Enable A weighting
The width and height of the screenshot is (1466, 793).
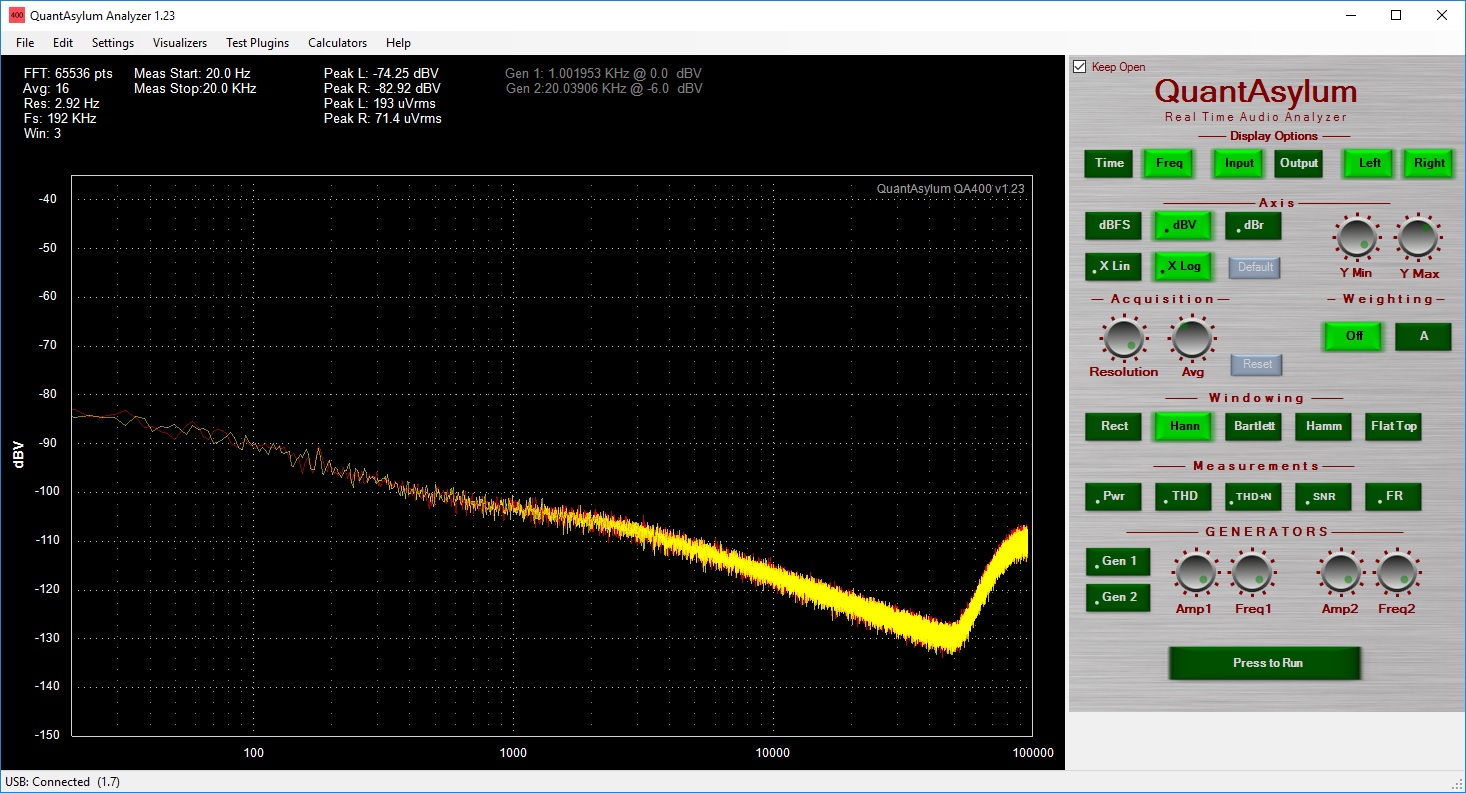pos(1424,336)
